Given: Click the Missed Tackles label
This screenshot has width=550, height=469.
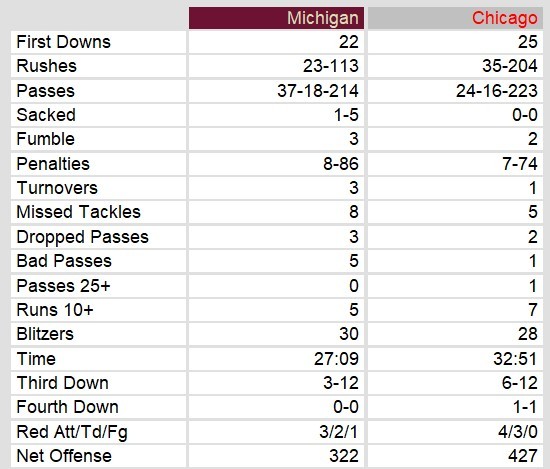Looking at the screenshot, I should 79,212.
